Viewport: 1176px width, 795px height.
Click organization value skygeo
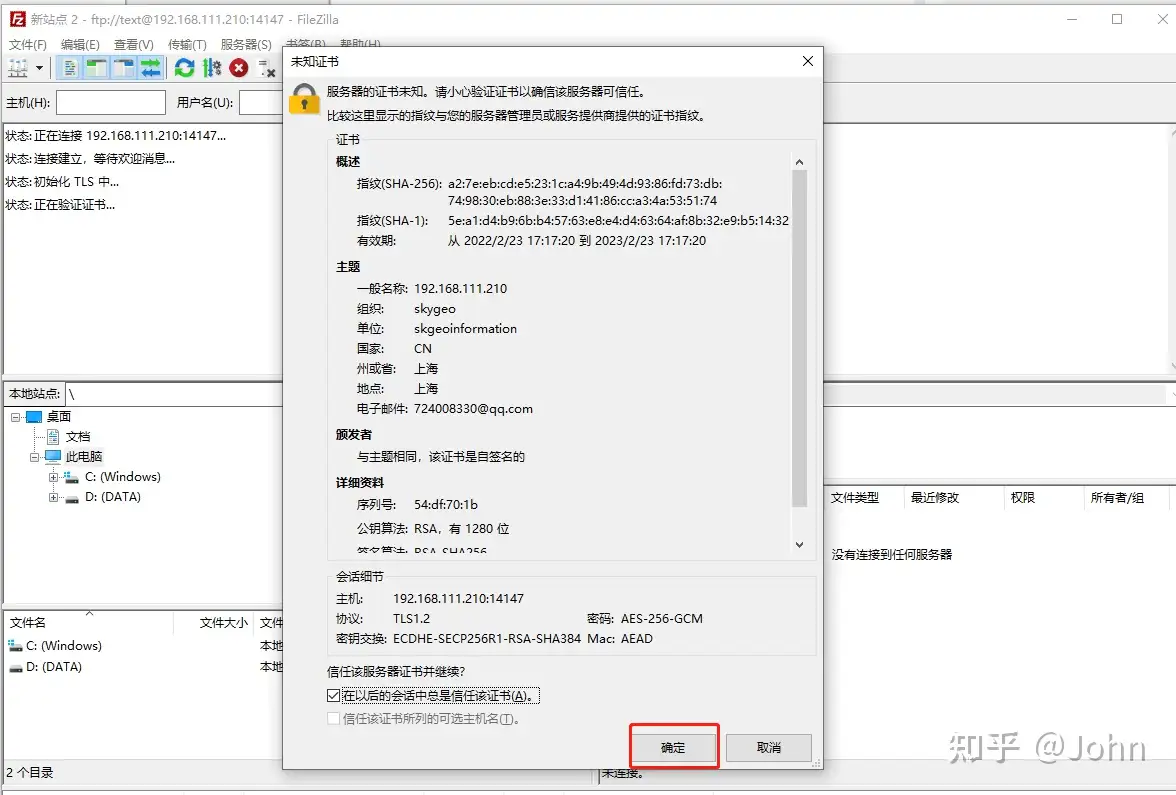point(434,309)
